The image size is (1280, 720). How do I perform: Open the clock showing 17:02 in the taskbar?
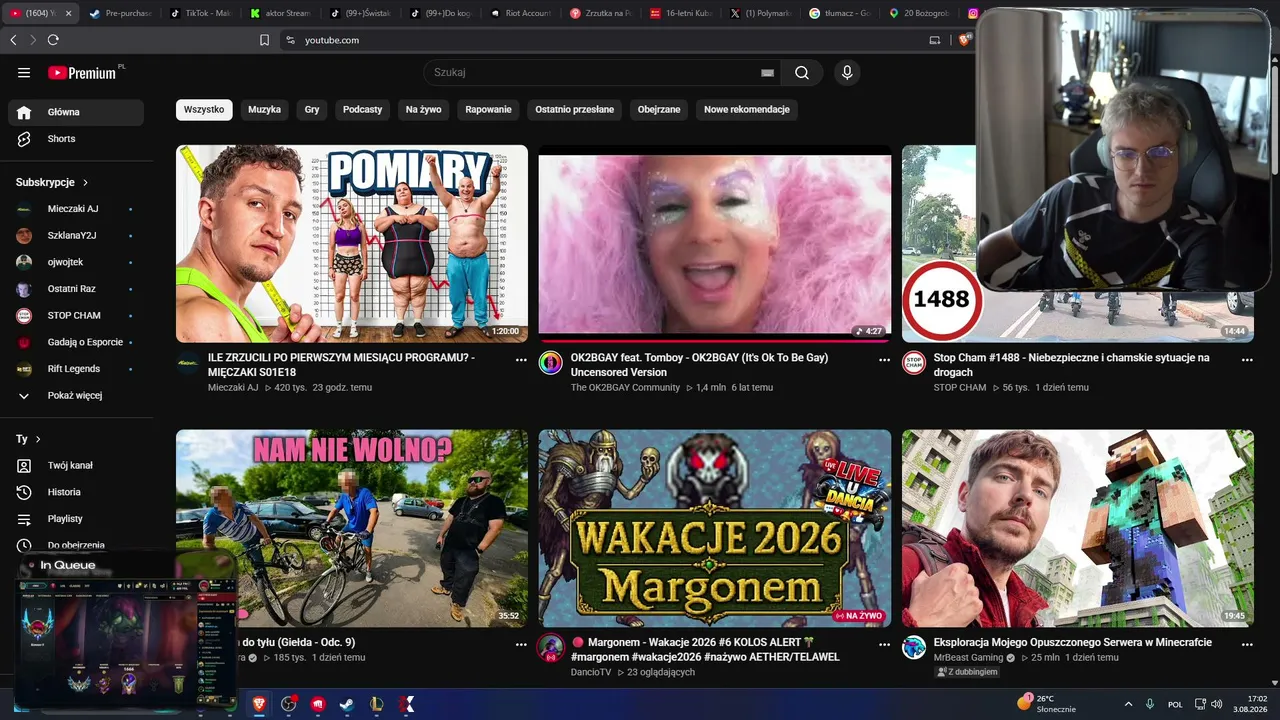(x=1251, y=704)
